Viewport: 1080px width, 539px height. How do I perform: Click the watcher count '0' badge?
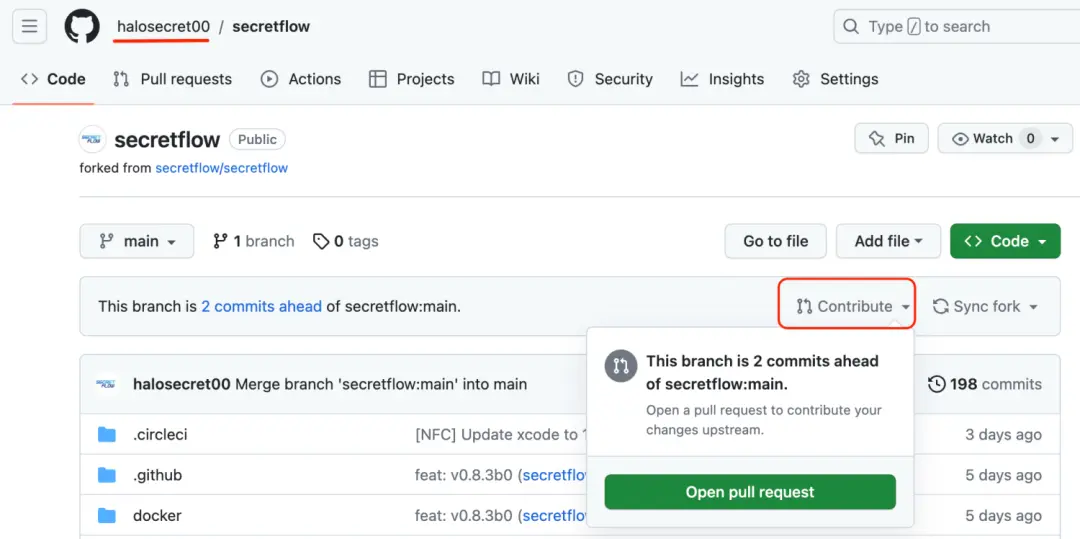(1030, 139)
